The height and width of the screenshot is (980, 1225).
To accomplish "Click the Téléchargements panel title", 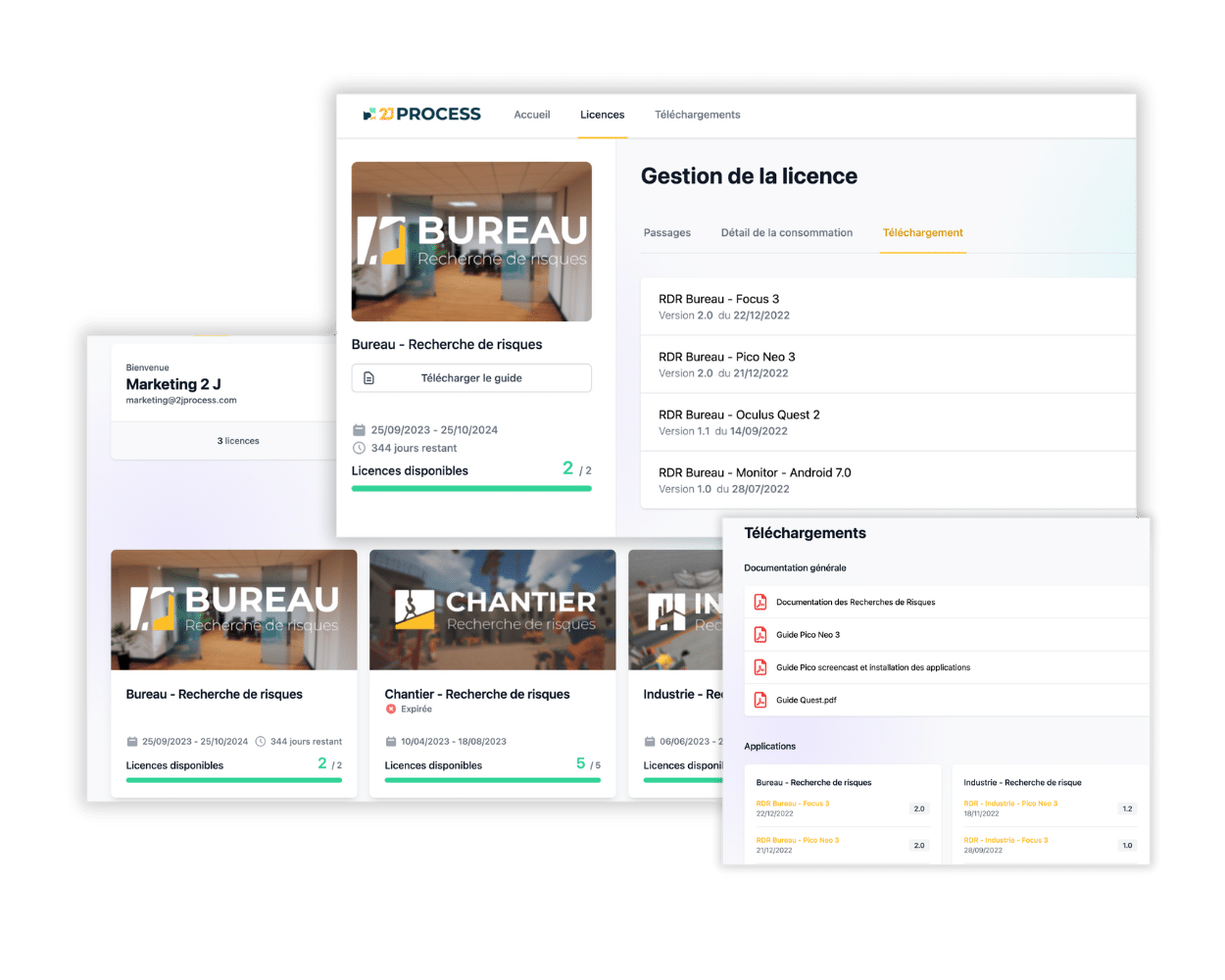I will [x=805, y=533].
